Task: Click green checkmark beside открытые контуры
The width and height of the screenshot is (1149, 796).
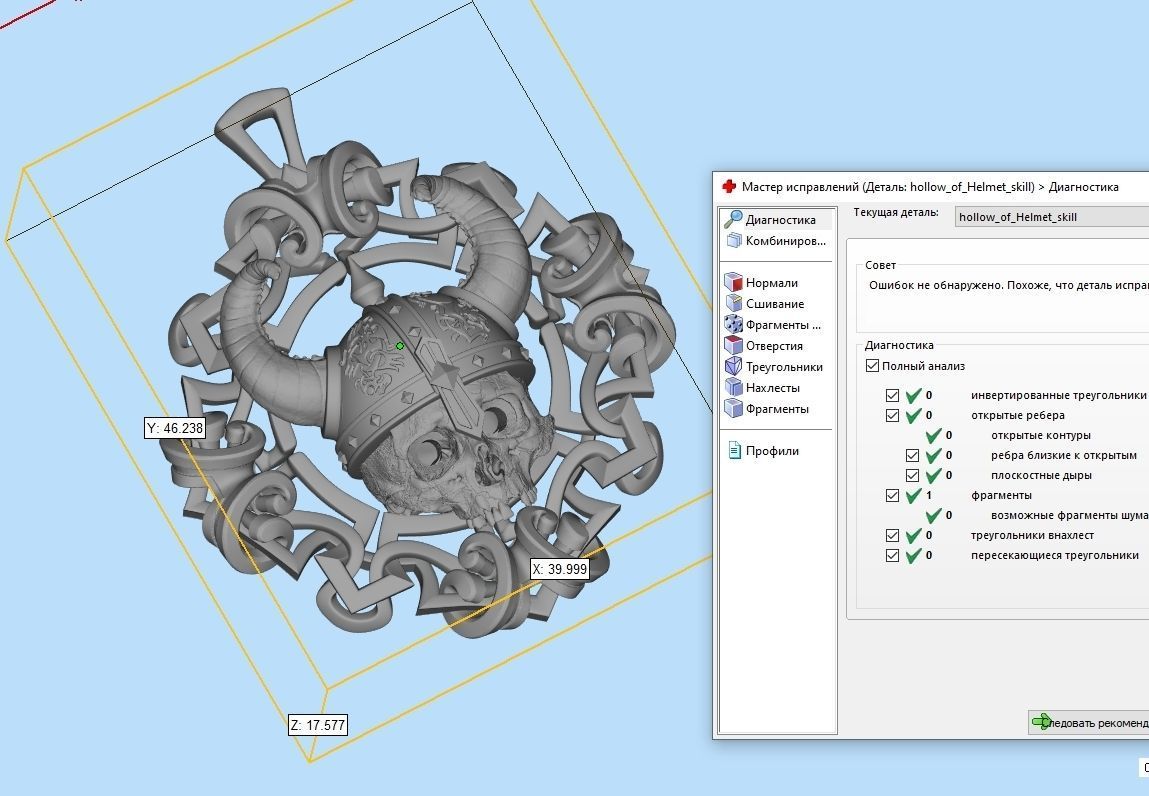Action: pyautogui.click(x=933, y=435)
